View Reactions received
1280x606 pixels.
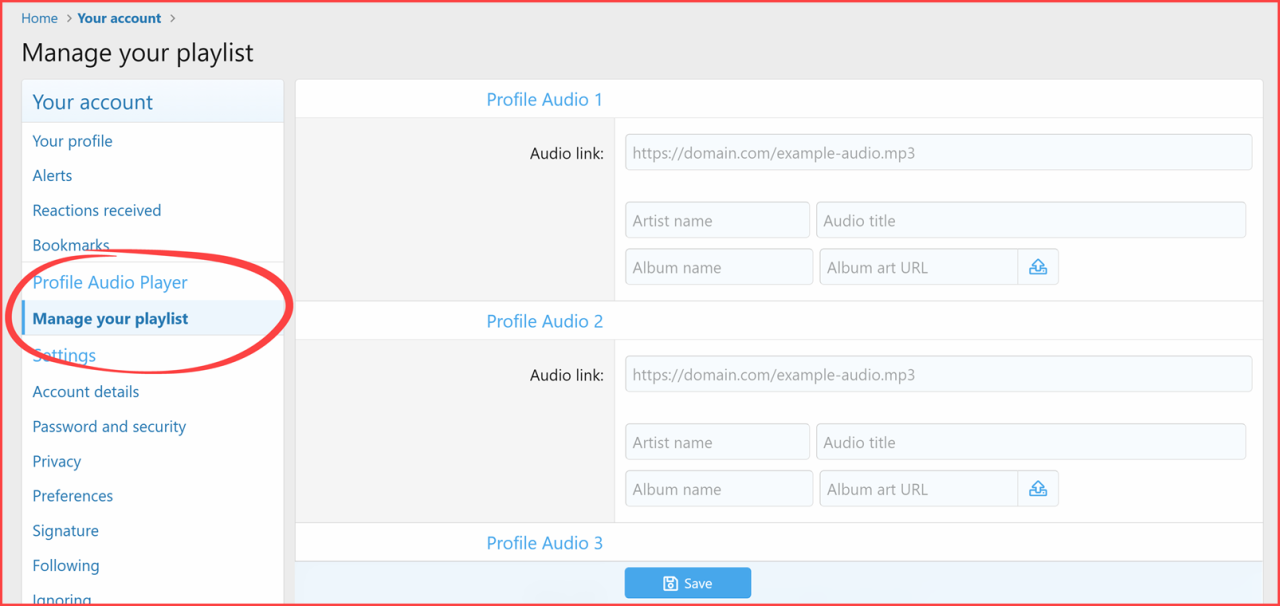tap(96, 210)
